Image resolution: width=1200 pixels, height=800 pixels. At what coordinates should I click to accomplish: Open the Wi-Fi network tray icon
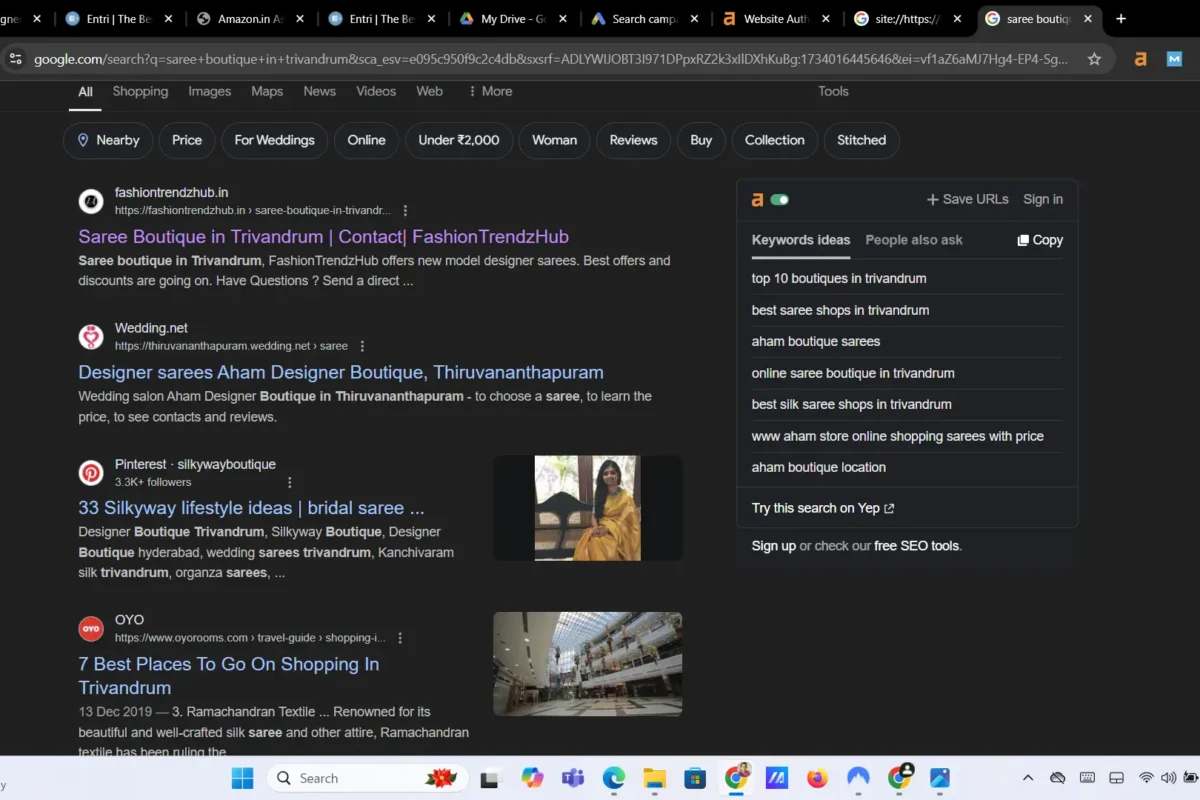(1146, 778)
